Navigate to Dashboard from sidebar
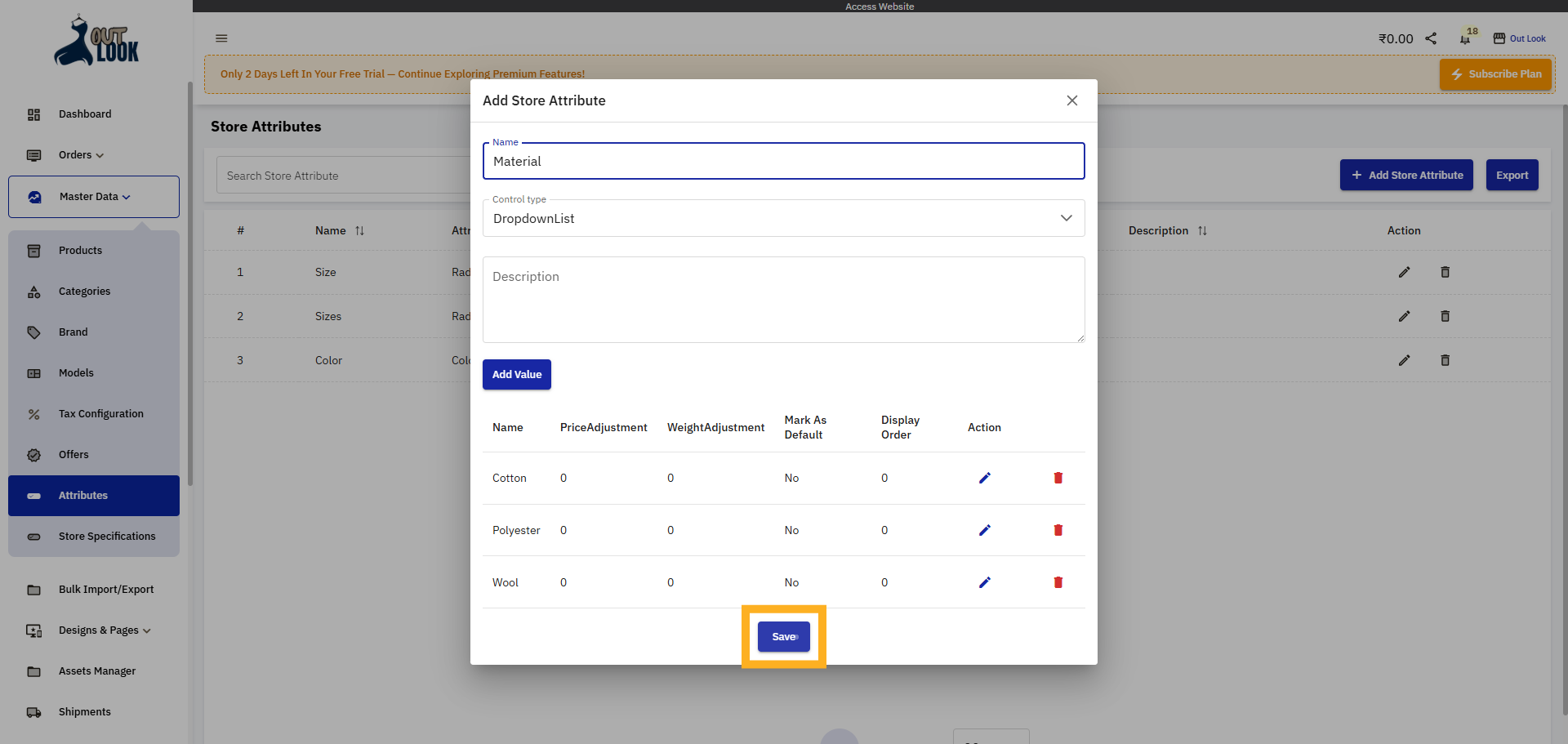Viewport: 1568px width, 744px height. [x=85, y=114]
